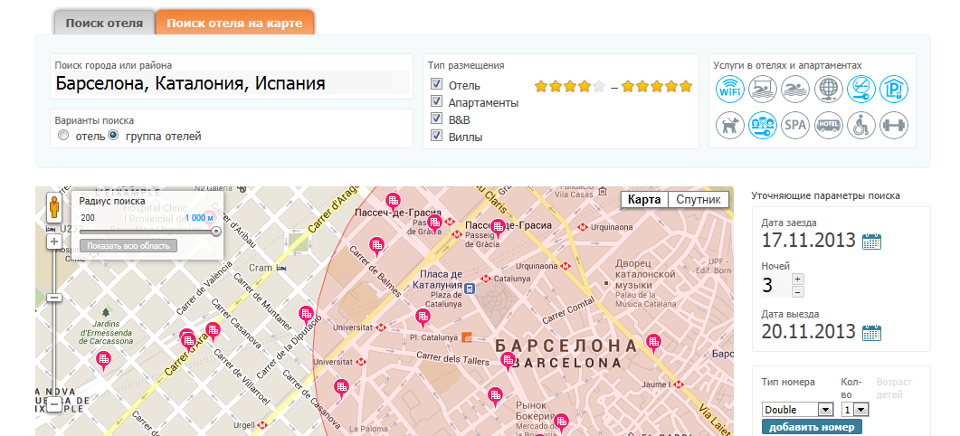960x436 pixels.
Task: Pick up the Street View pegman icon
Action: (x=54, y=209)
